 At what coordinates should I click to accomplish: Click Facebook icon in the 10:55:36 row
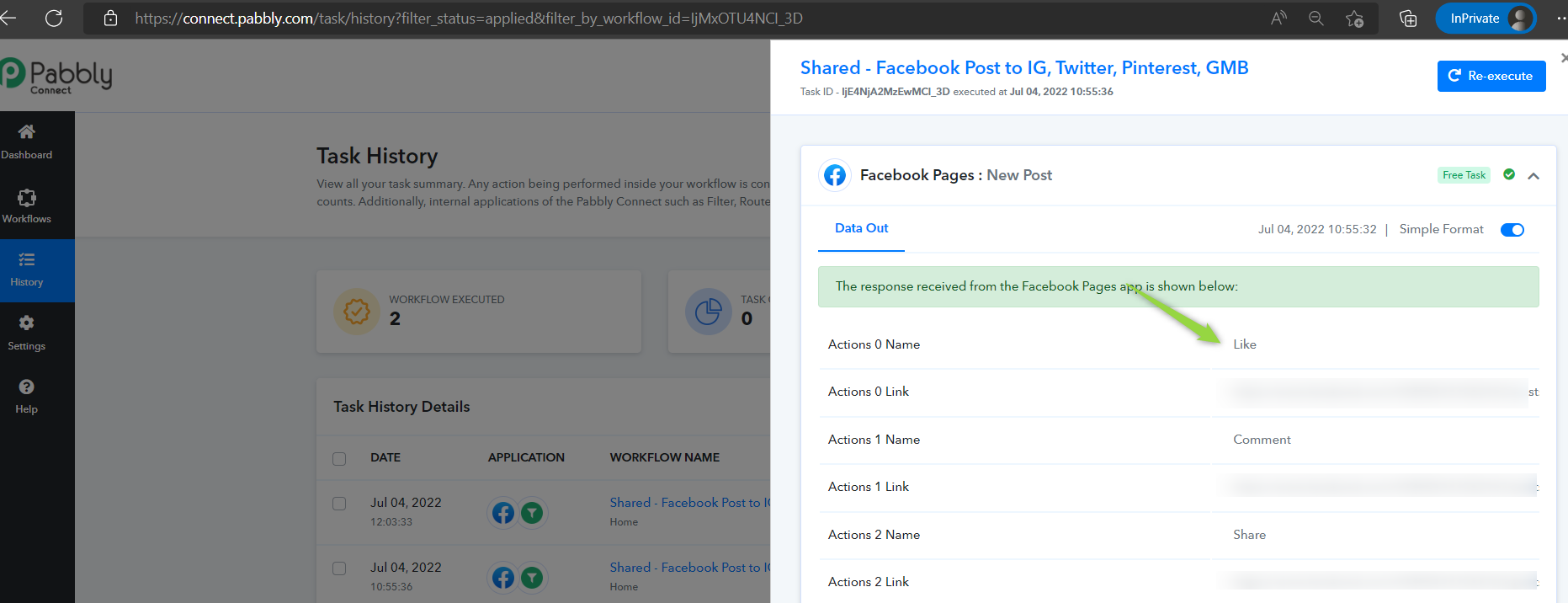tap(503, 578)
